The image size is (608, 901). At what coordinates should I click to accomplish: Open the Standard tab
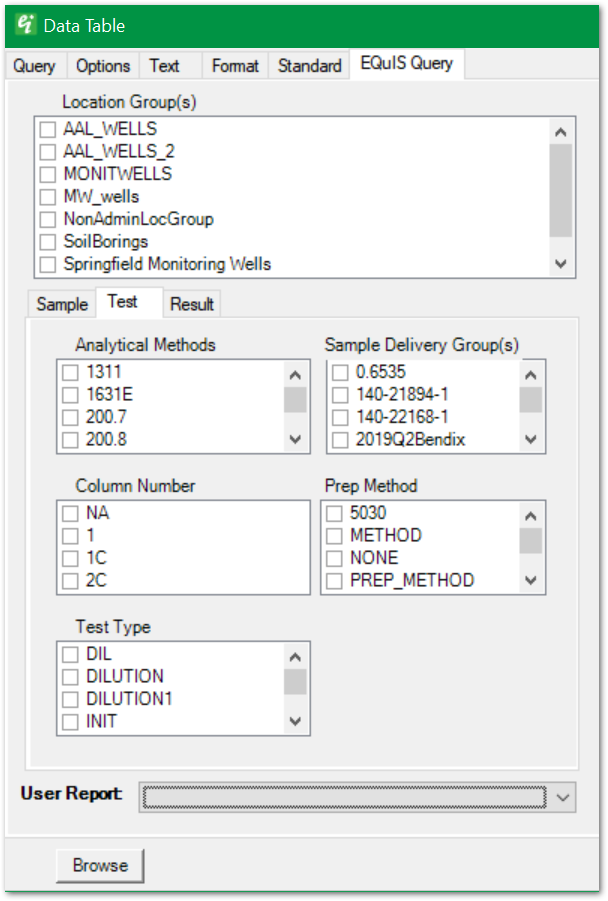pyautogui.click(x=309, y=66)
